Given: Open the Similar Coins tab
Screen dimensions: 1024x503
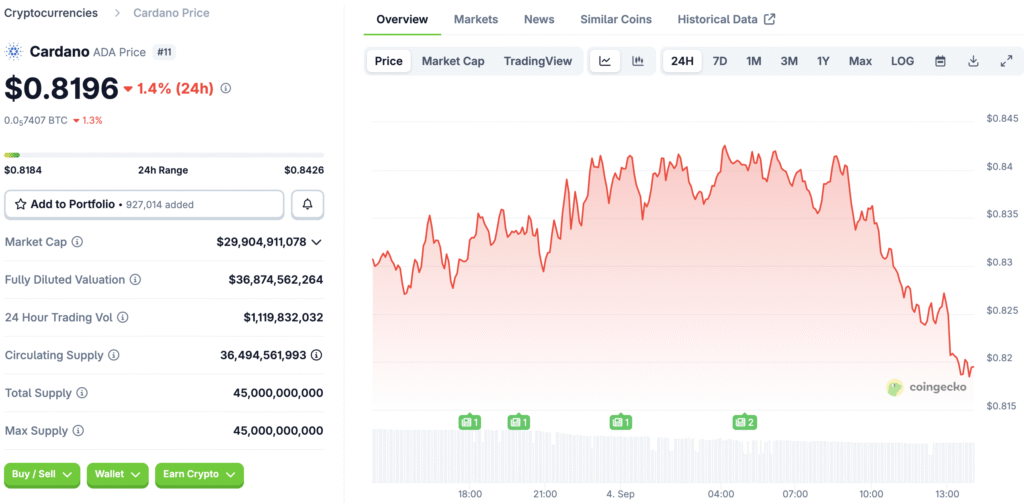Looking at the screenshot, I should point(616,19).
